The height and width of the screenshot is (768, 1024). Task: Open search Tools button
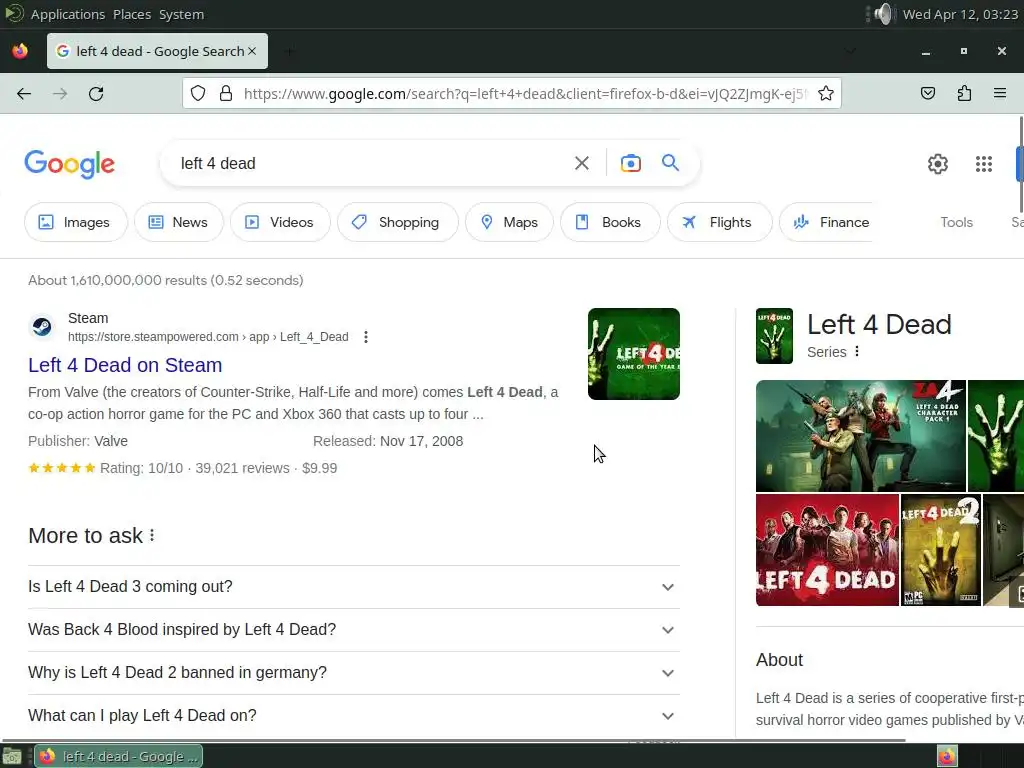956,222
